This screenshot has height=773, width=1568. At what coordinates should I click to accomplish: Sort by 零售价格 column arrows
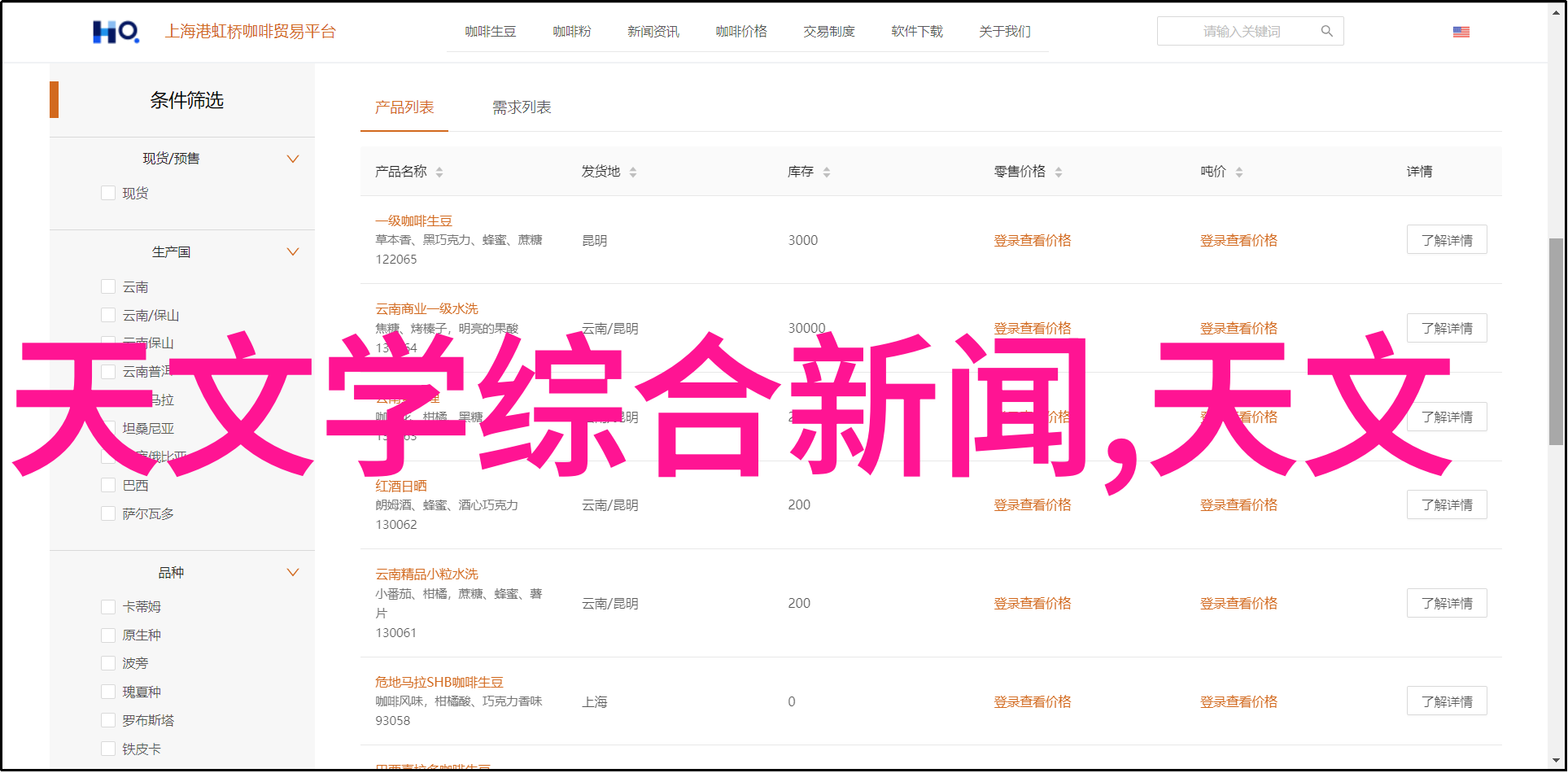[x=1059, y=172]
